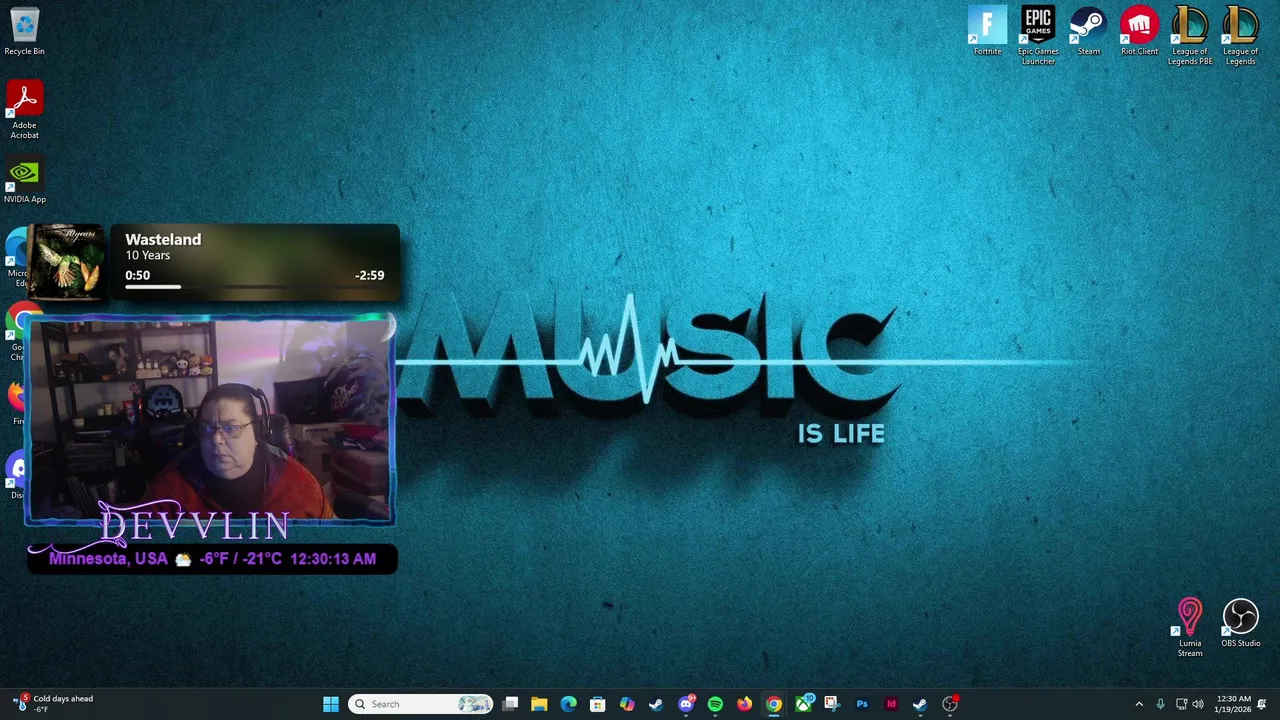The height and width of the screenshot is (720, 1280).
Task: Open the Recycle Bin desktop icon
Action: click(x=24, y=32)
